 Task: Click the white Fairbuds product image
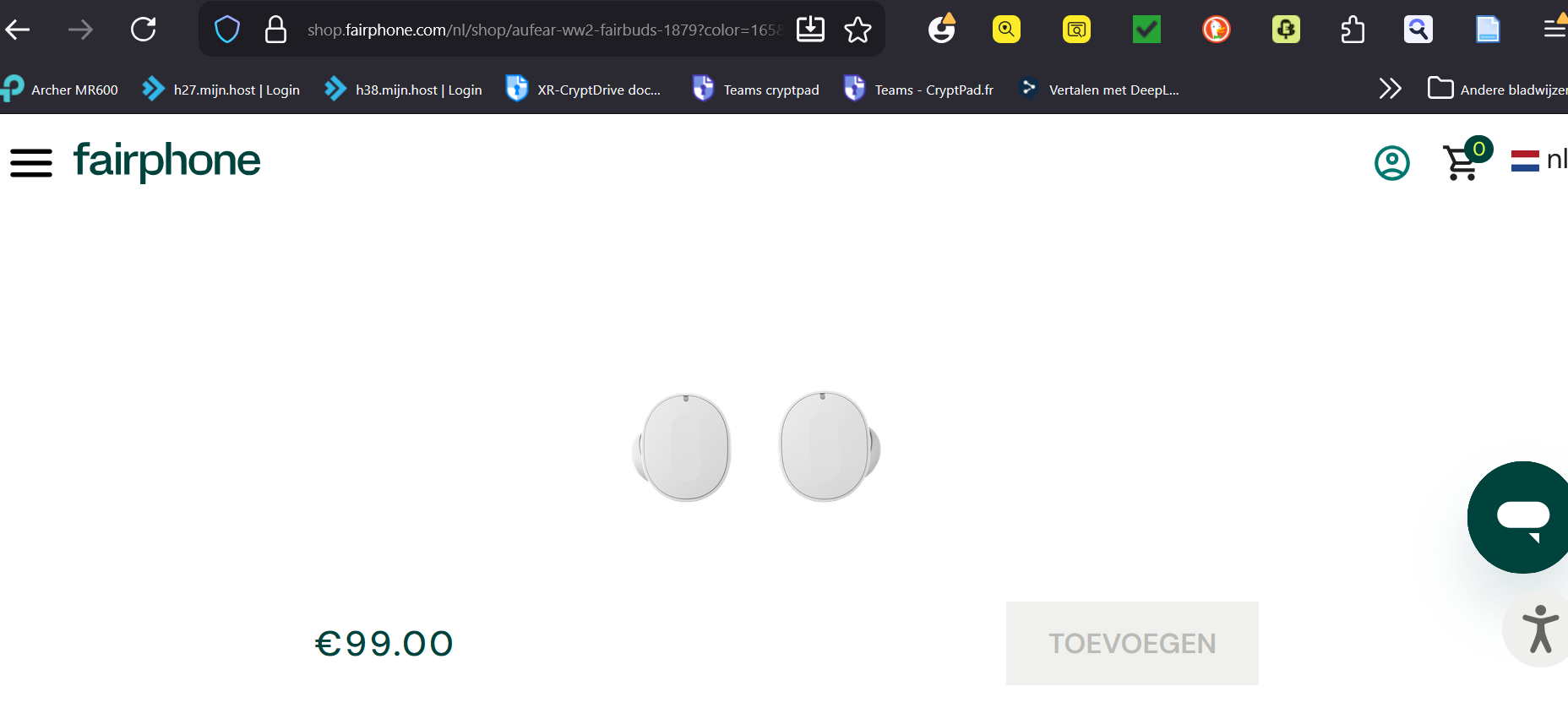tap(756, 446)
